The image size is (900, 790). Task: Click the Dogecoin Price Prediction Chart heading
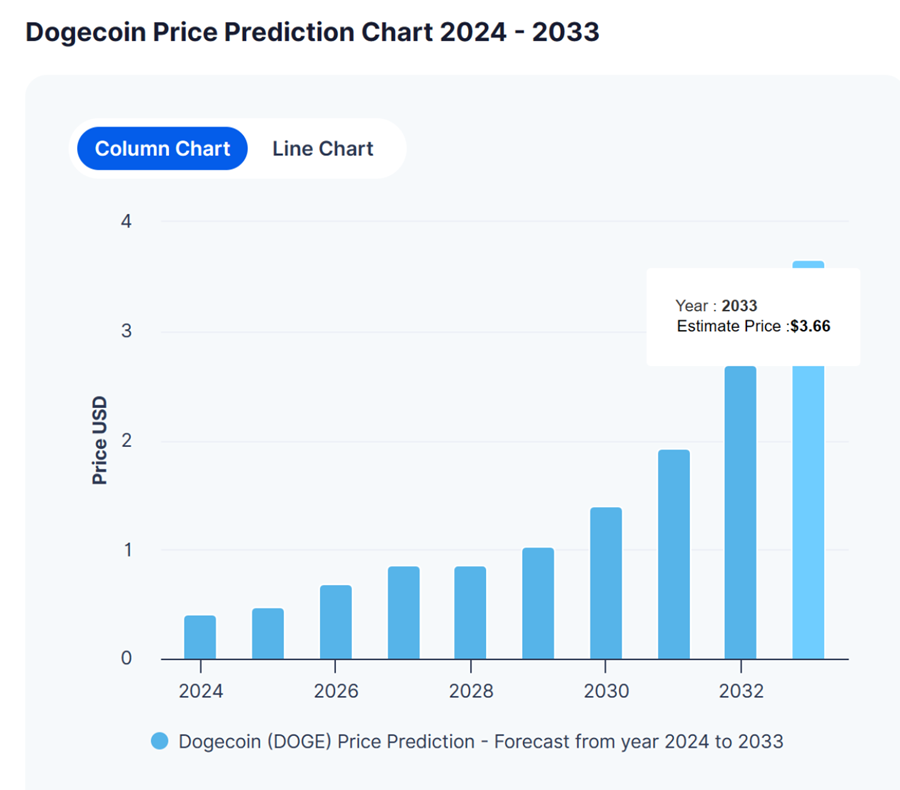312,31
